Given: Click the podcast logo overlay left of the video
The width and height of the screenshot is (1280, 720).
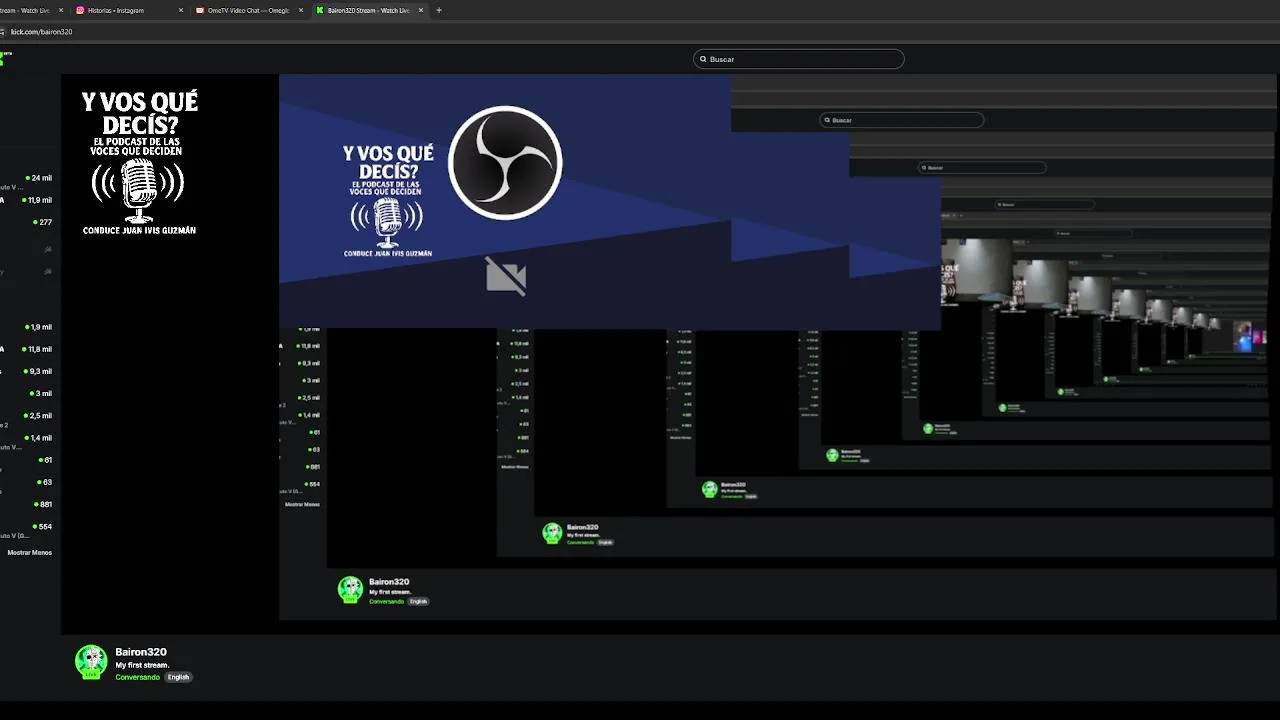Looking at the screenshot, I should click(139, 163).
